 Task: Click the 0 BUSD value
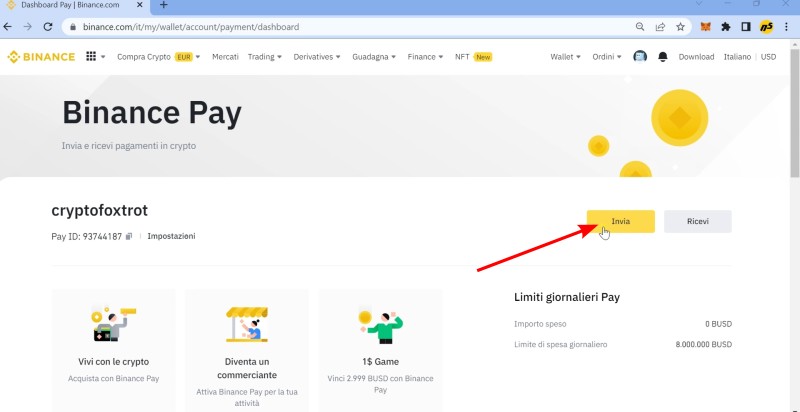point(718,324)
